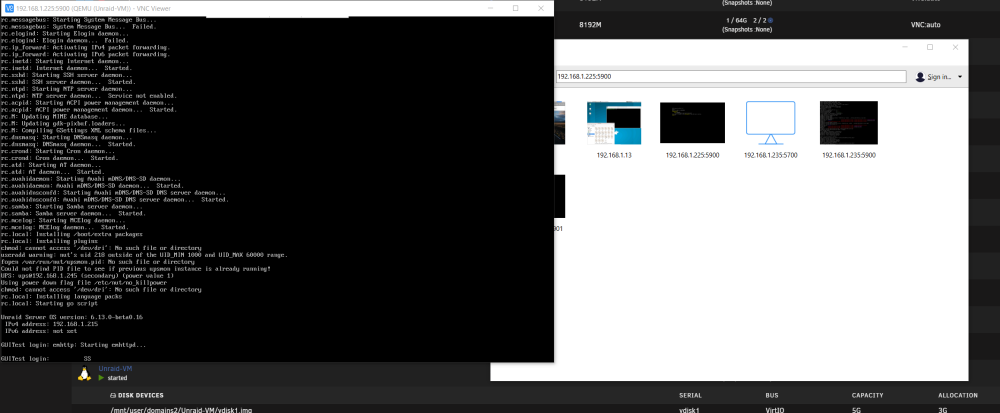Viewport: 1000px width, 413px height.
Task: Click the 3G allocation cell
Action: tap(942, 410)
